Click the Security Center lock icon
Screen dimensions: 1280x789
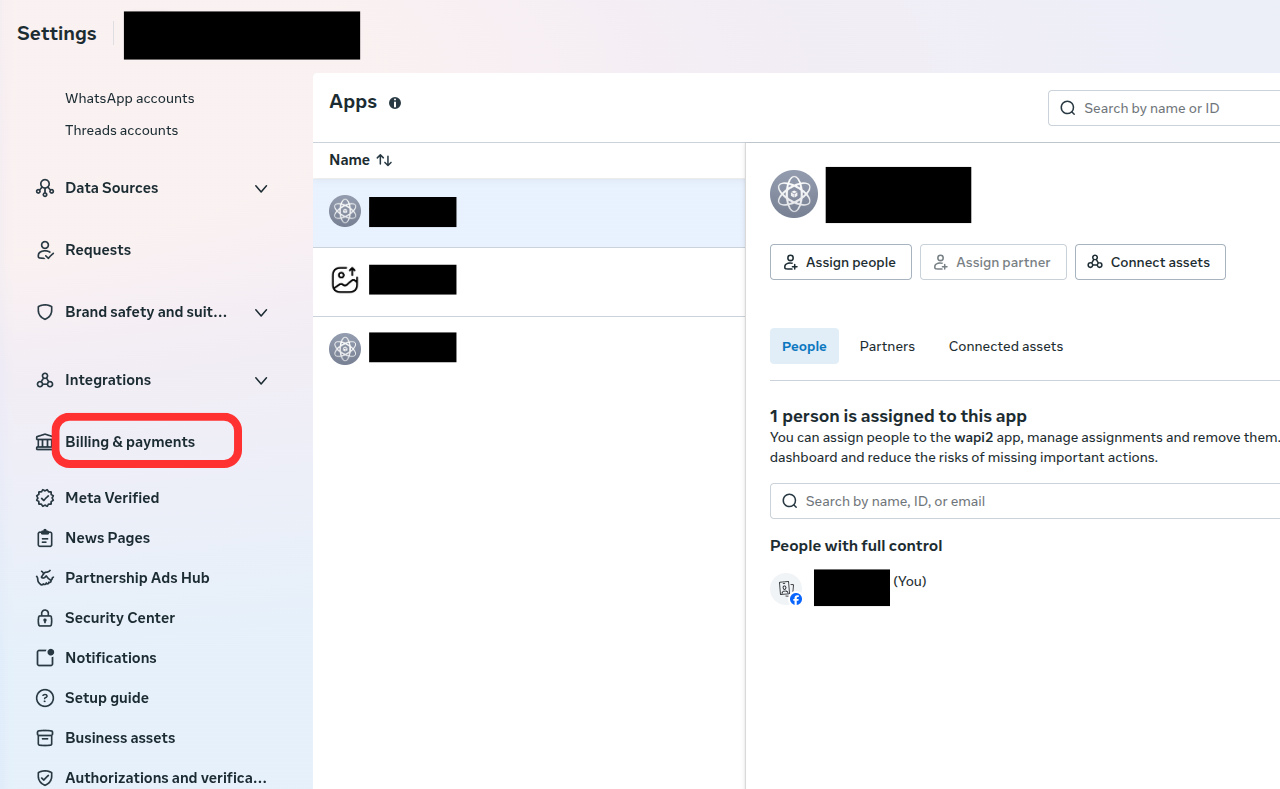(44, 618)
